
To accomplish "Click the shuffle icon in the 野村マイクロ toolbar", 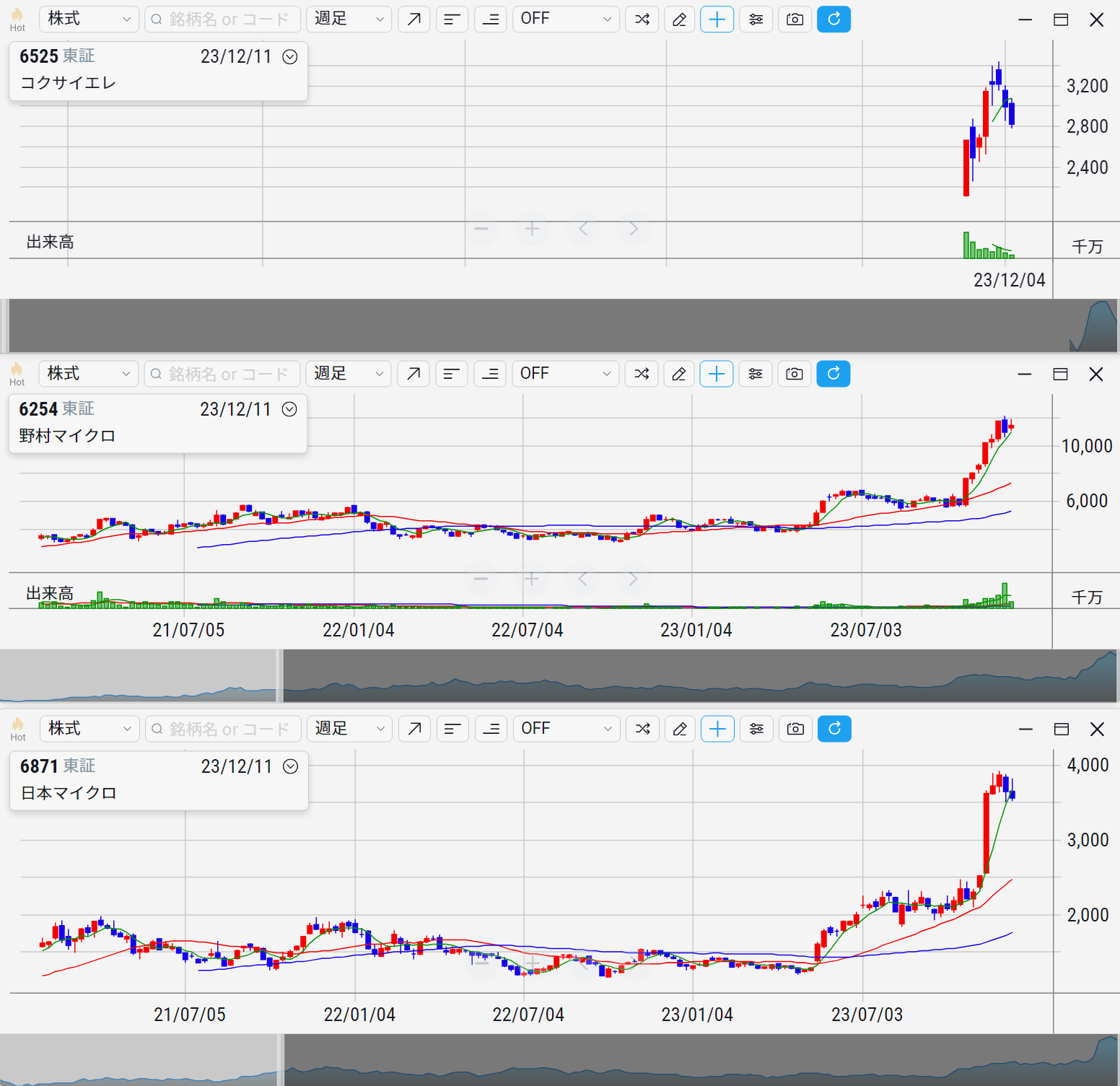I will [x=641, y=374].
